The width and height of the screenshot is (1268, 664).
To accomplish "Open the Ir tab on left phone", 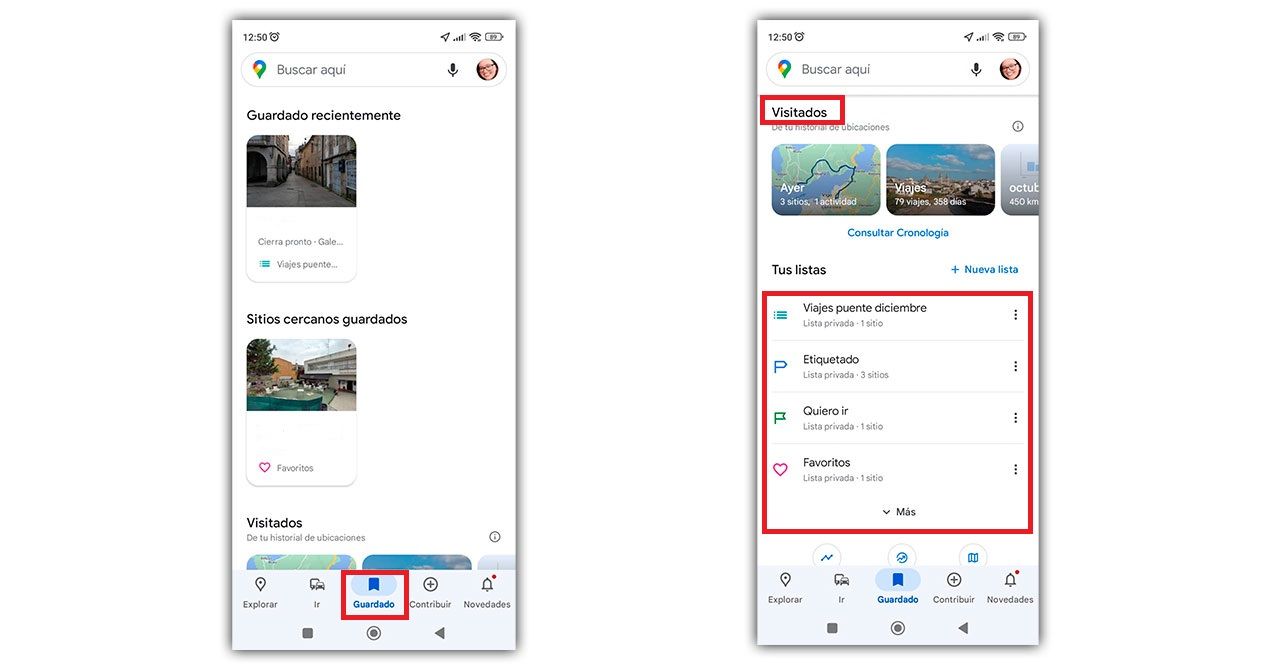I will point(317,593).
